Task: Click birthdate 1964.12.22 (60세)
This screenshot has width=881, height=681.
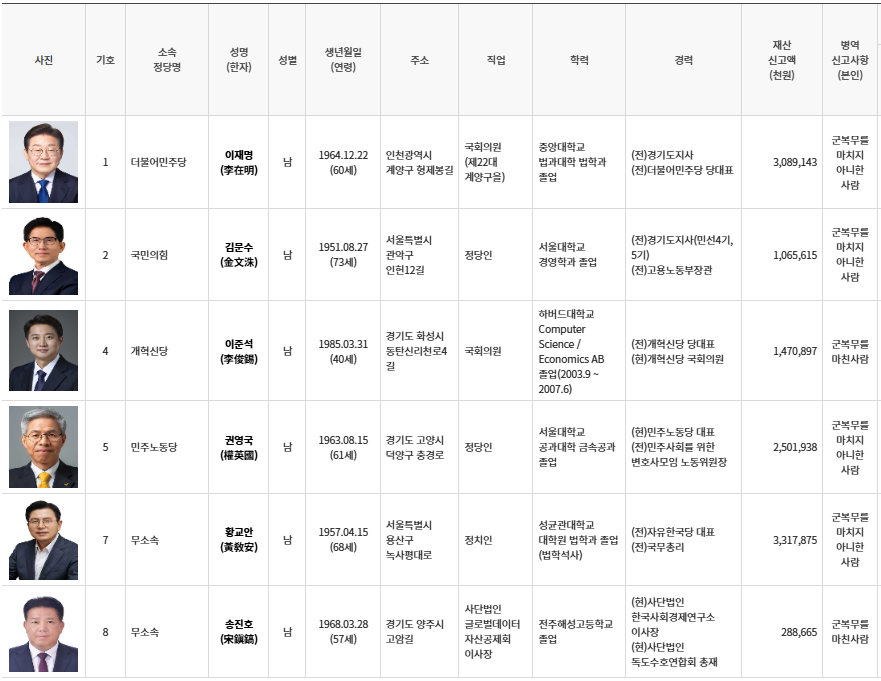Action: click(x=343, y=162)
